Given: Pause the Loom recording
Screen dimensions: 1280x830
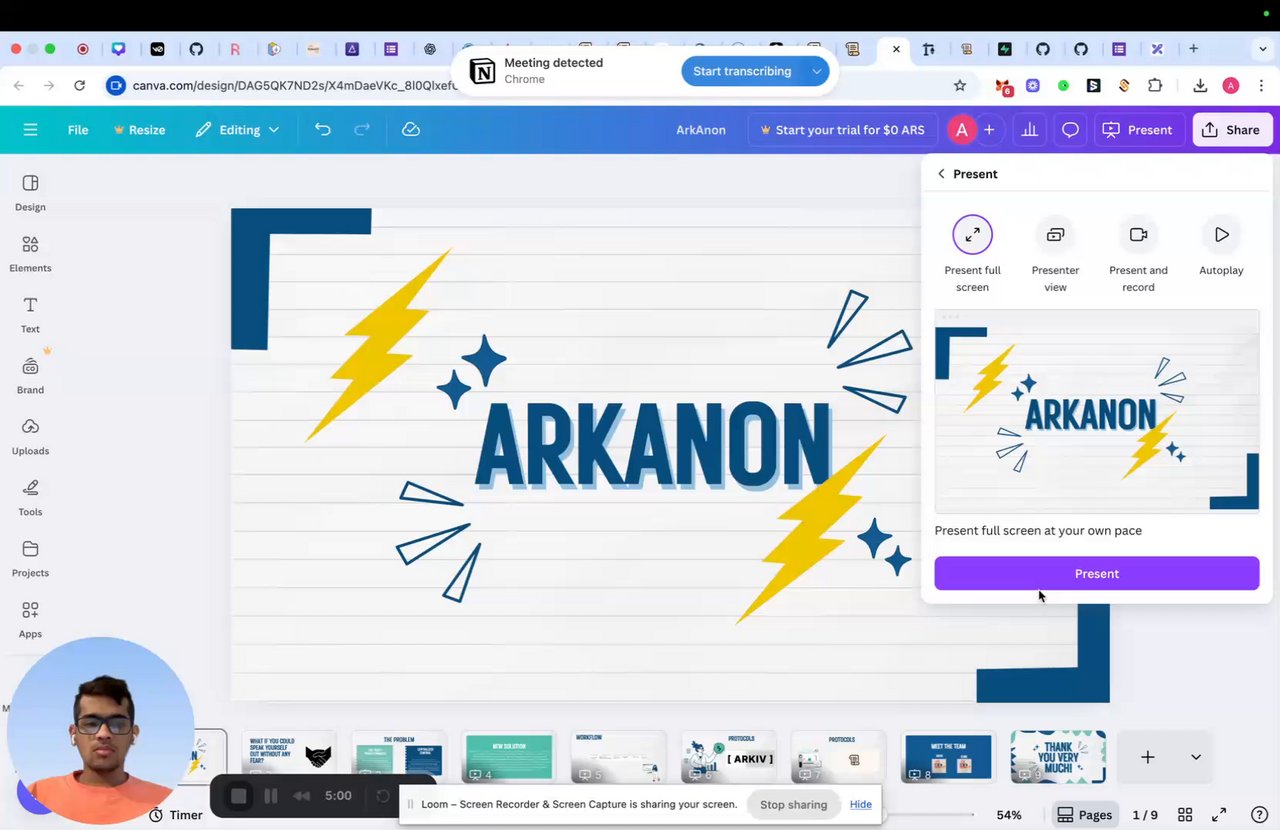Looking at the screenshot, I should (x=270, y=796).
